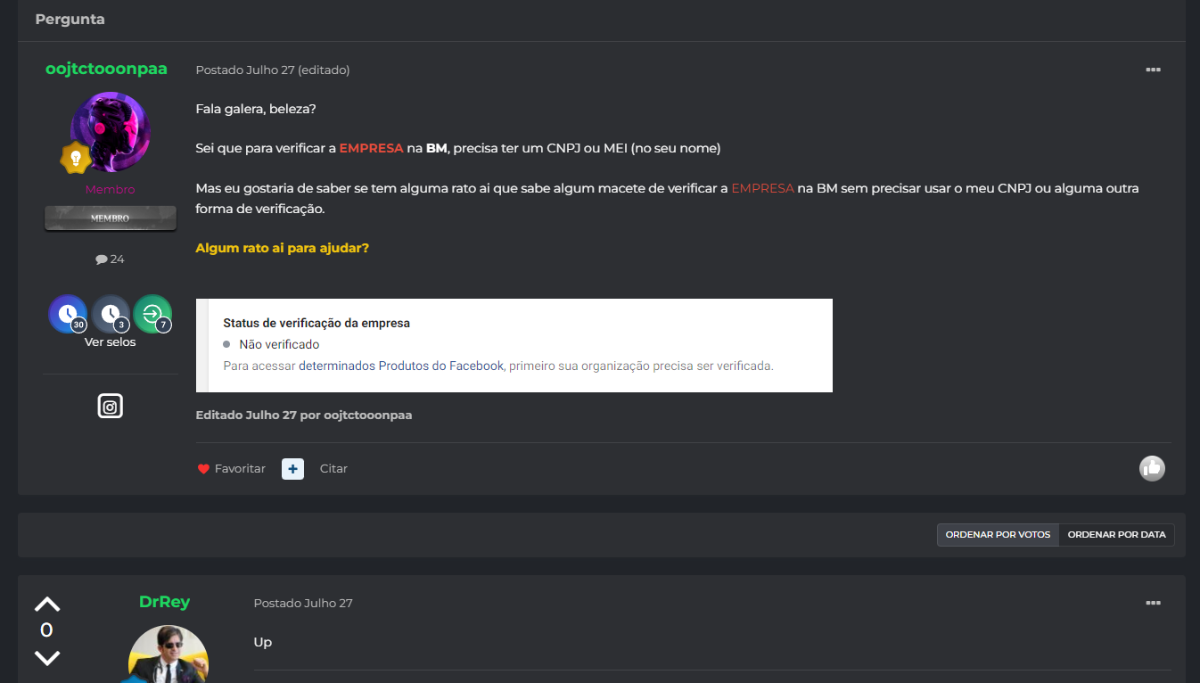Open oojtctooonpaa's profile from the username
Viewport: 1200px width, 683px height.
(x=107, y=69)
